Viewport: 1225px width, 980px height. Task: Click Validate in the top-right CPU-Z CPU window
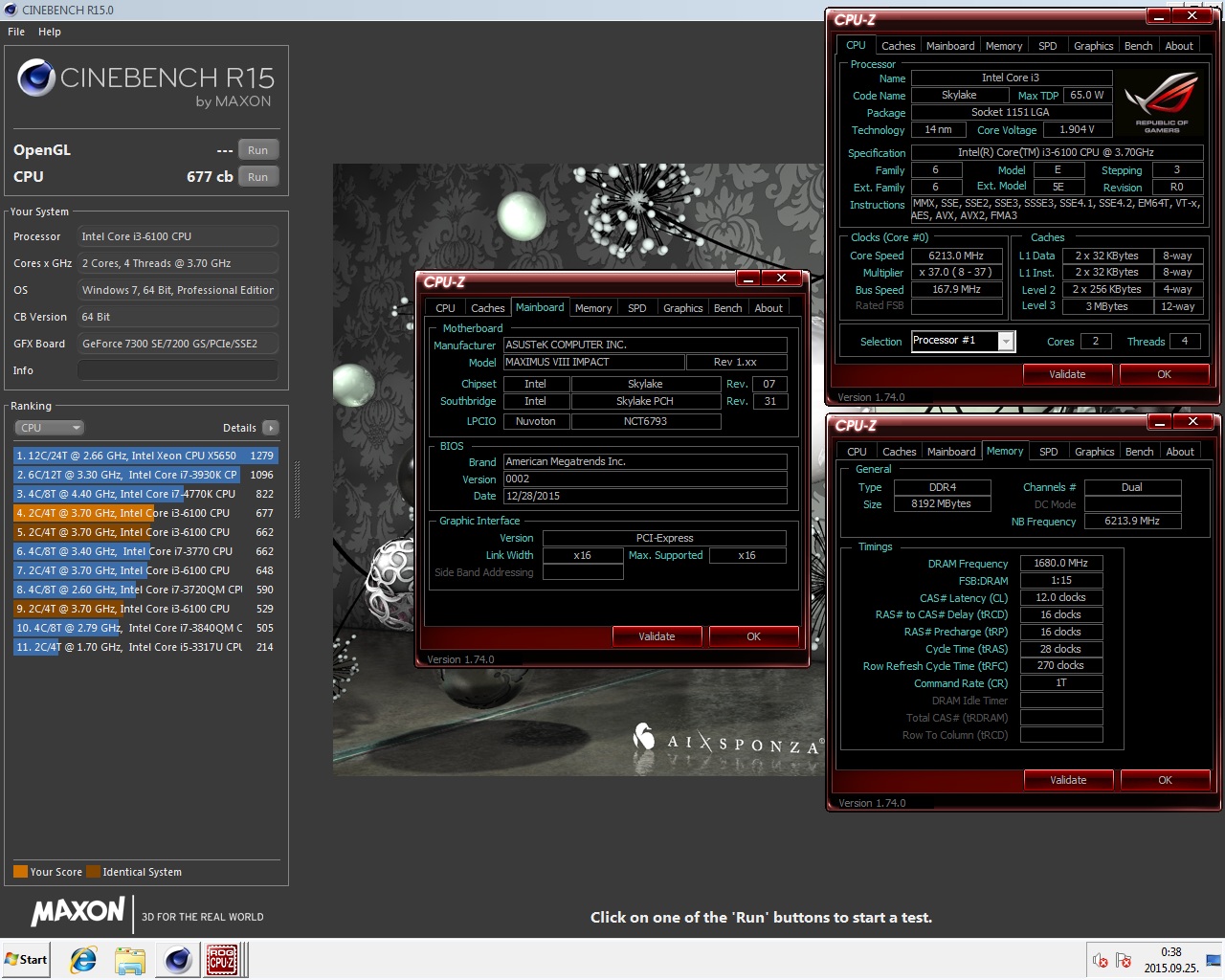pyautogui.click(x=1067, y=374)
